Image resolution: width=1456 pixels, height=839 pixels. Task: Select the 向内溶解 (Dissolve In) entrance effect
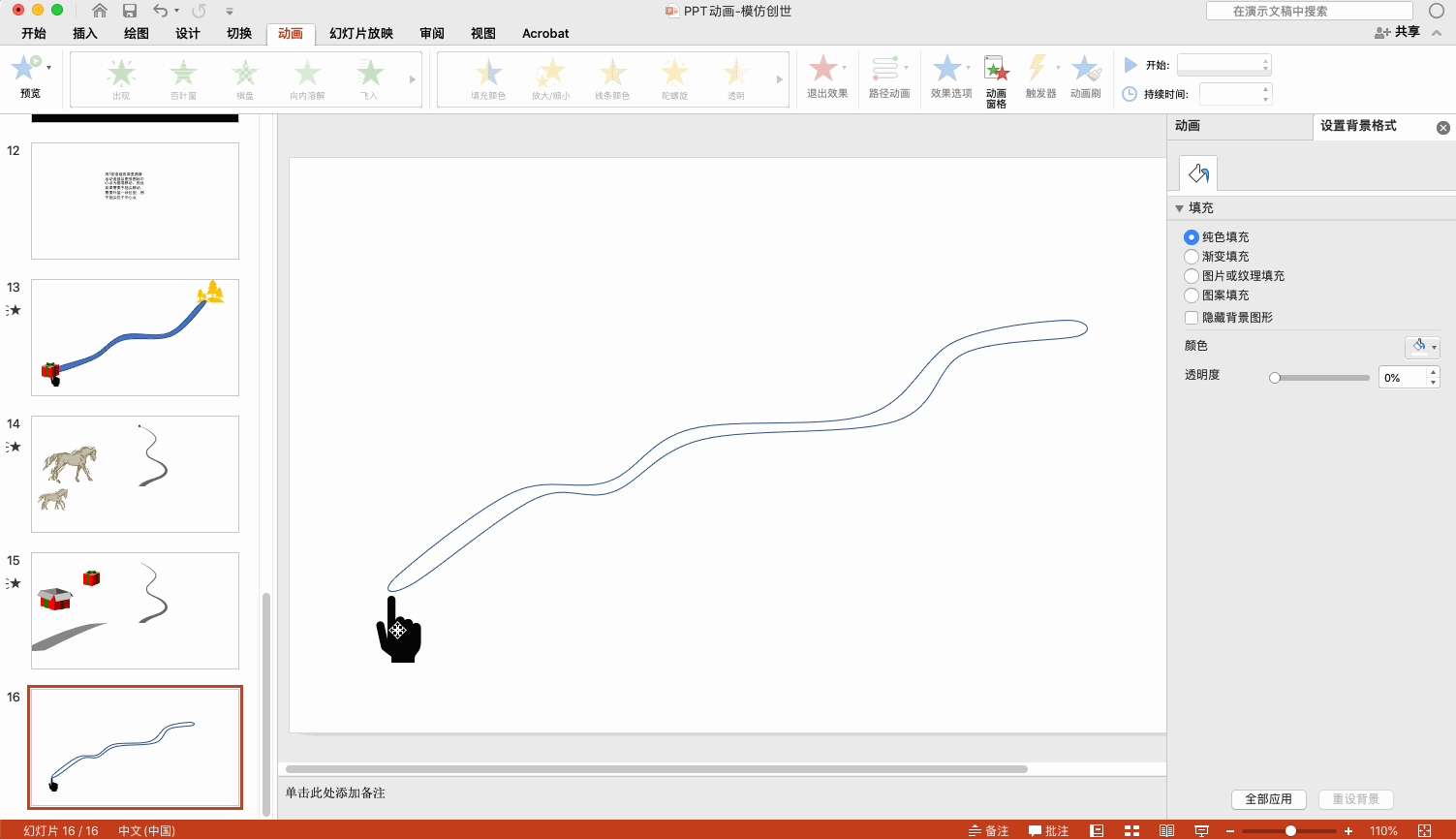point(307,79)
